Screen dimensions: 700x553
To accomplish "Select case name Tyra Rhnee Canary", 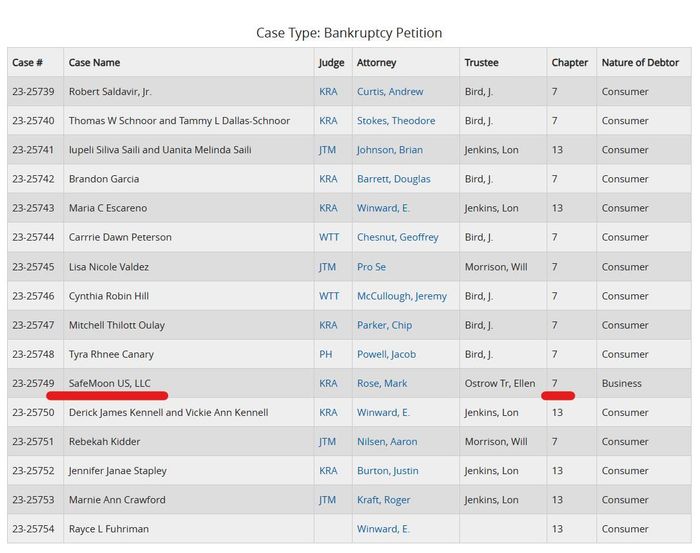I will pos(111,354).
